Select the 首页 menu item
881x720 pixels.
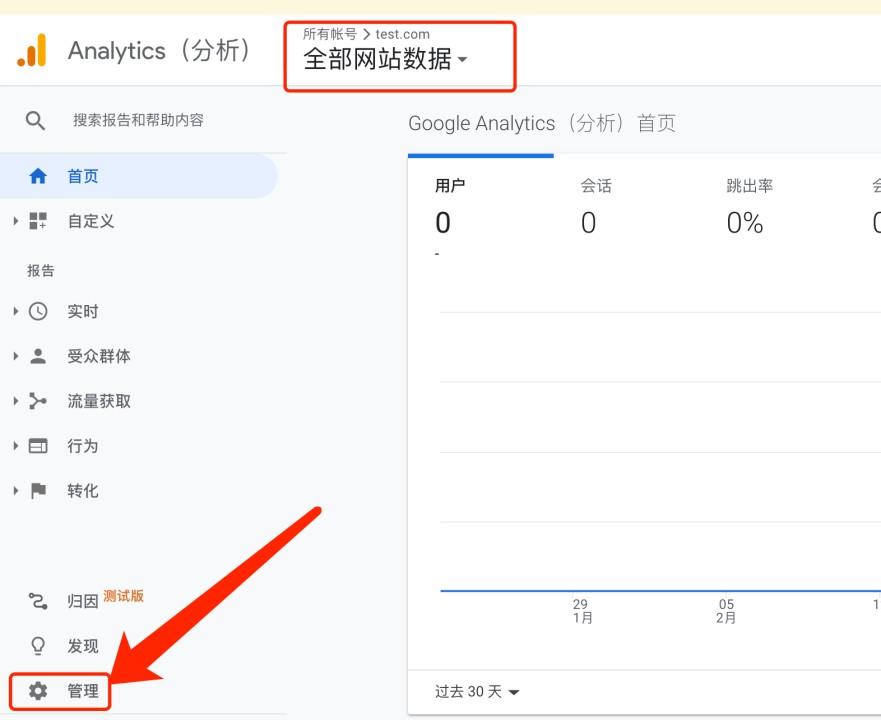83,175
